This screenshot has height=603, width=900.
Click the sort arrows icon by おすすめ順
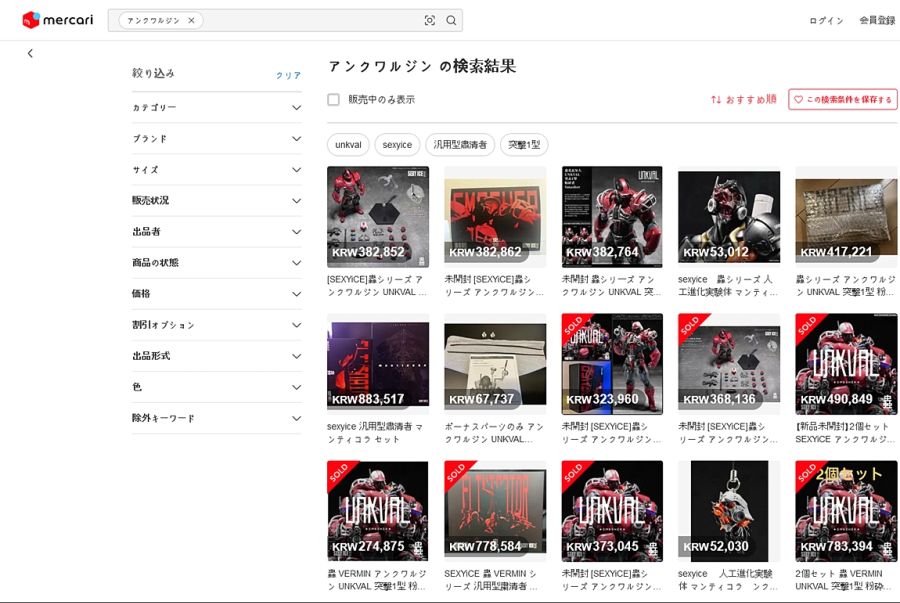click(x=716, y=100)
